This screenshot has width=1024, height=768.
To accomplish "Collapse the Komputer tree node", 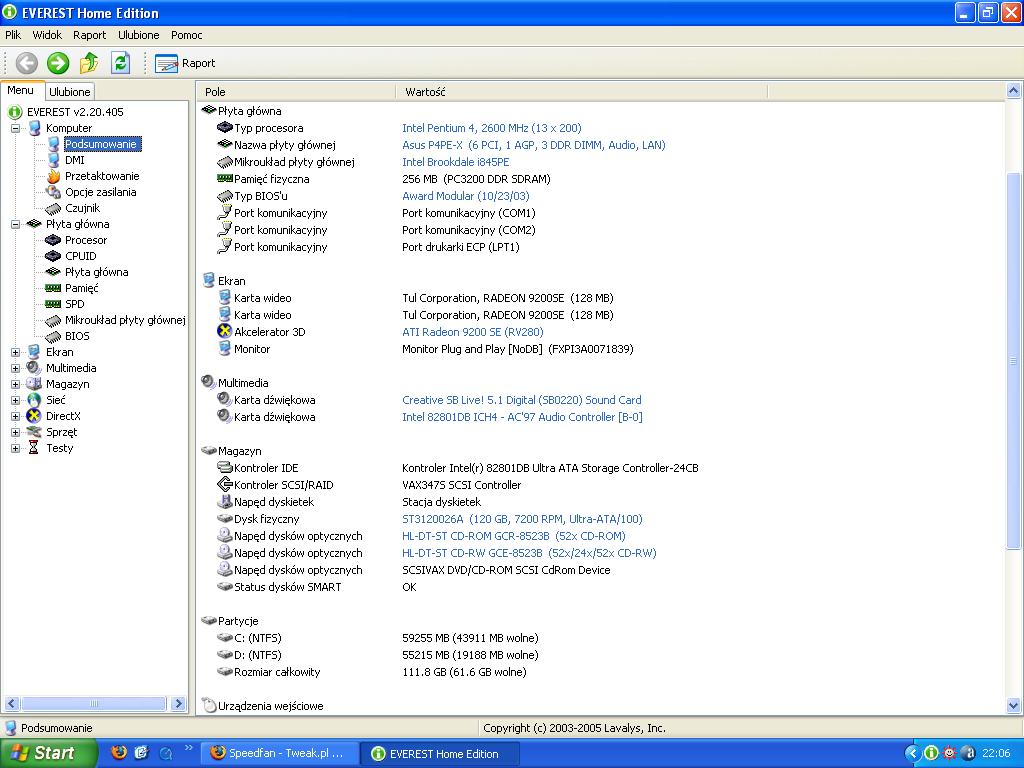I will click(16, 128).
